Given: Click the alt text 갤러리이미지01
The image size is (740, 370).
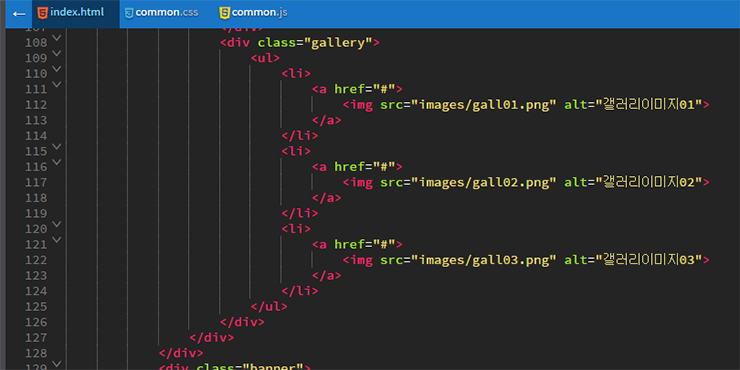Looking at the screenshot, I should click(x=649, y=105).
